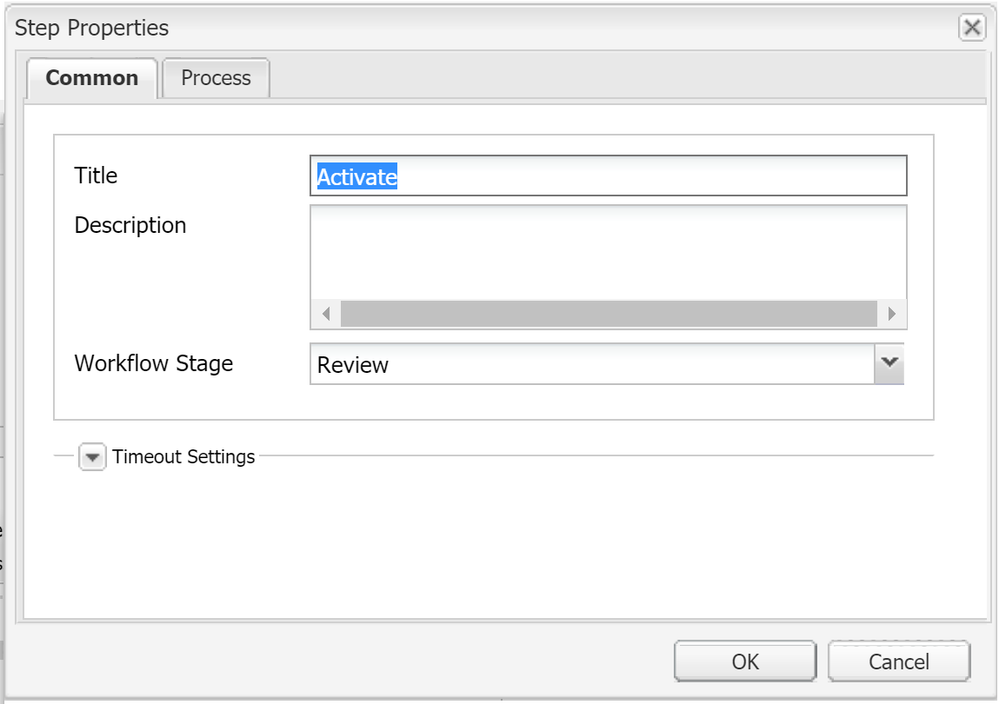The height and width of the screenshot is (704, 999).
Task: Click the Step Properties title bar text
Action: pyautogui.click(x=92, y=28)
